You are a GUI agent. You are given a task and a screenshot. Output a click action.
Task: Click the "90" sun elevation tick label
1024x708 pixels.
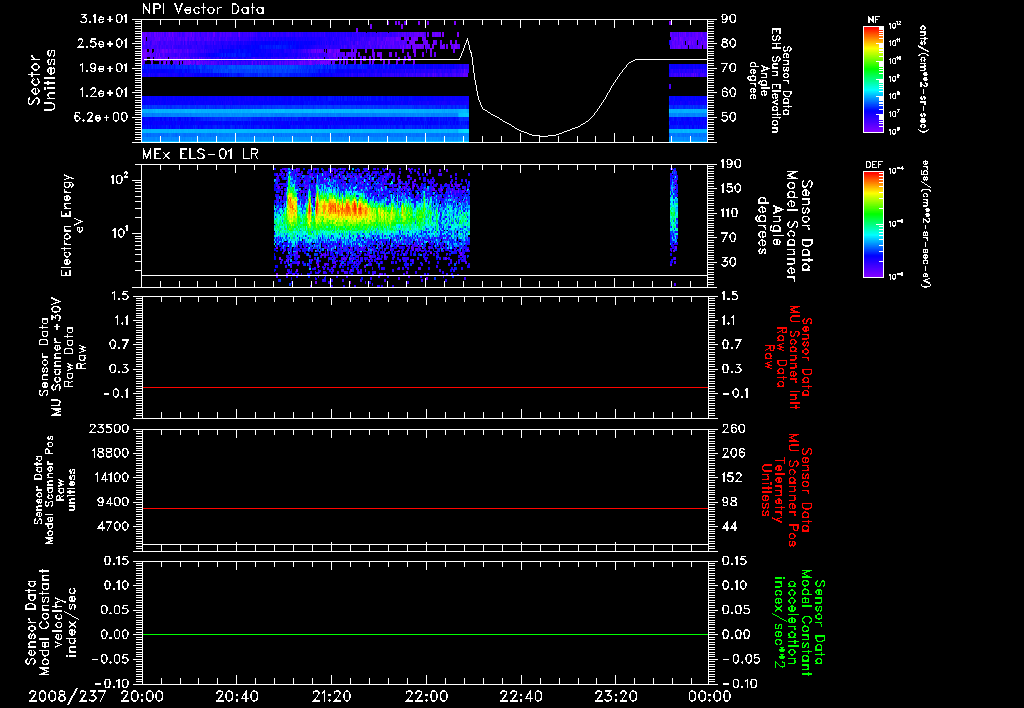[x=729, y=19]
